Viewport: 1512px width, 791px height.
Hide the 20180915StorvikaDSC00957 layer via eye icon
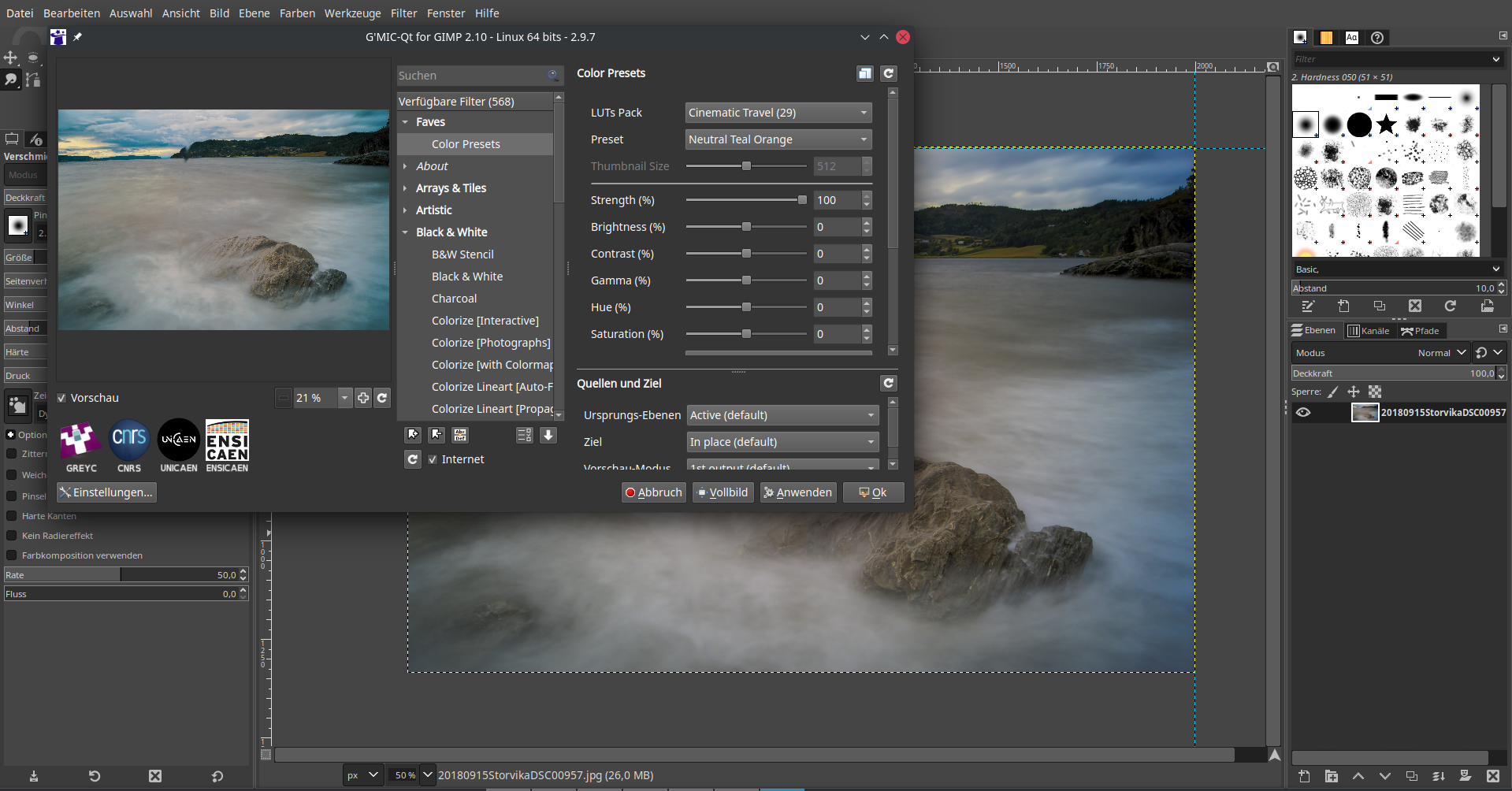point(1303,412)
